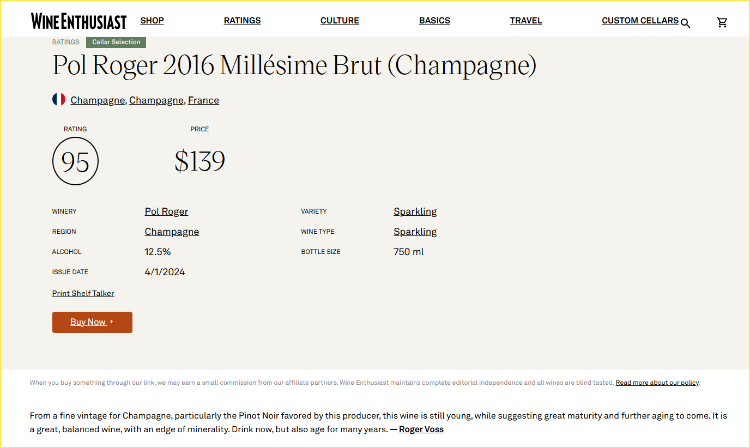Go to Custom Cellars

640,20
